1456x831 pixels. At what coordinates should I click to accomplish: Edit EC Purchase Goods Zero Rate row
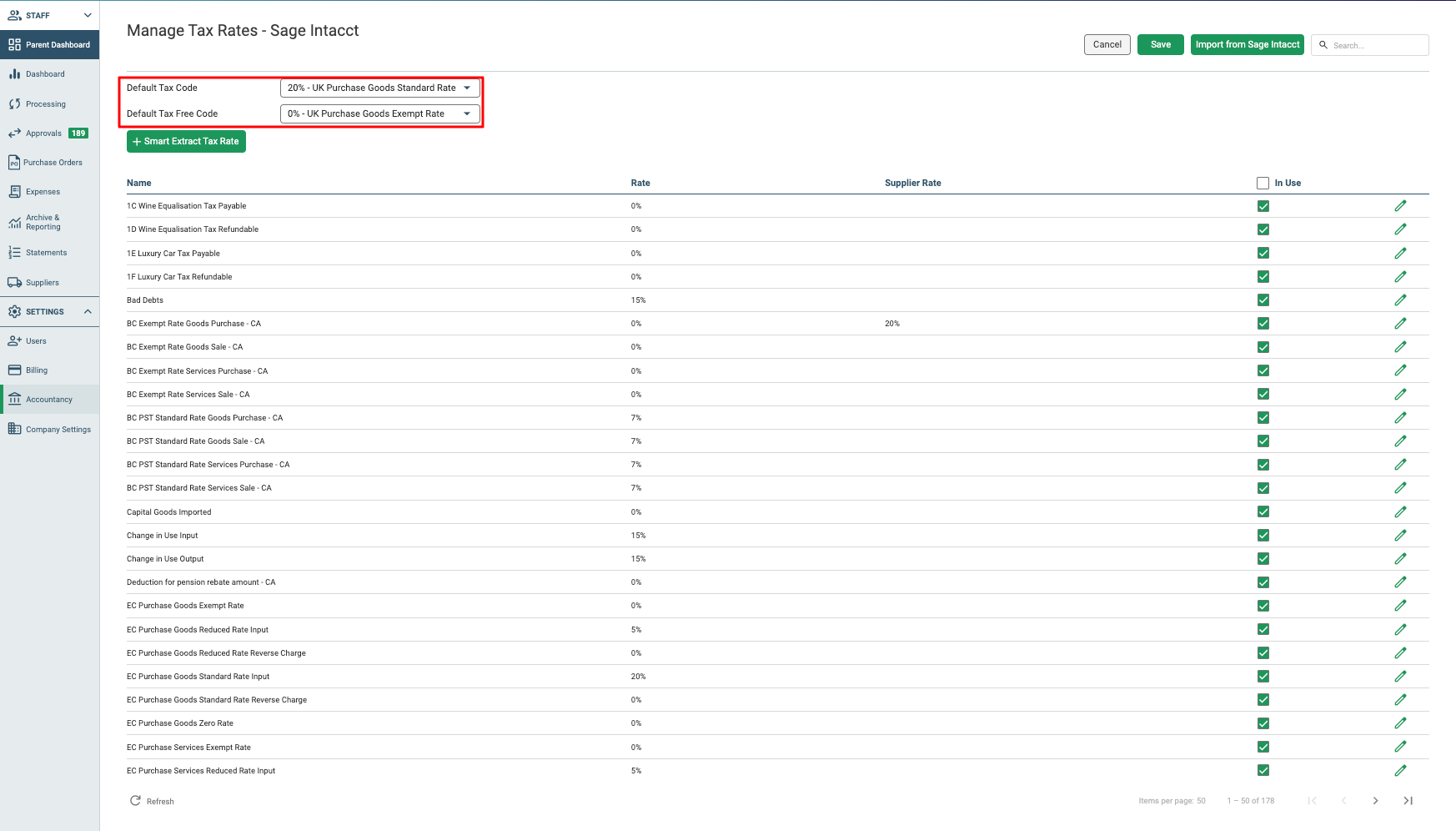1400,723
